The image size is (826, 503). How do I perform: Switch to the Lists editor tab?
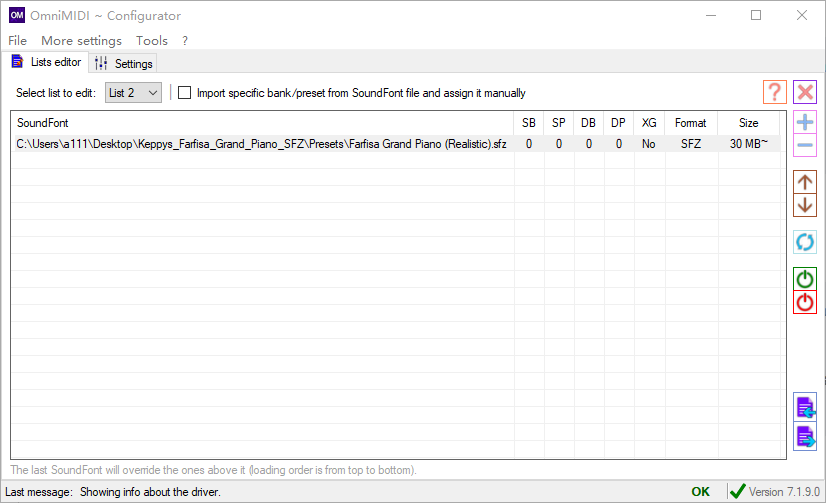46,62
